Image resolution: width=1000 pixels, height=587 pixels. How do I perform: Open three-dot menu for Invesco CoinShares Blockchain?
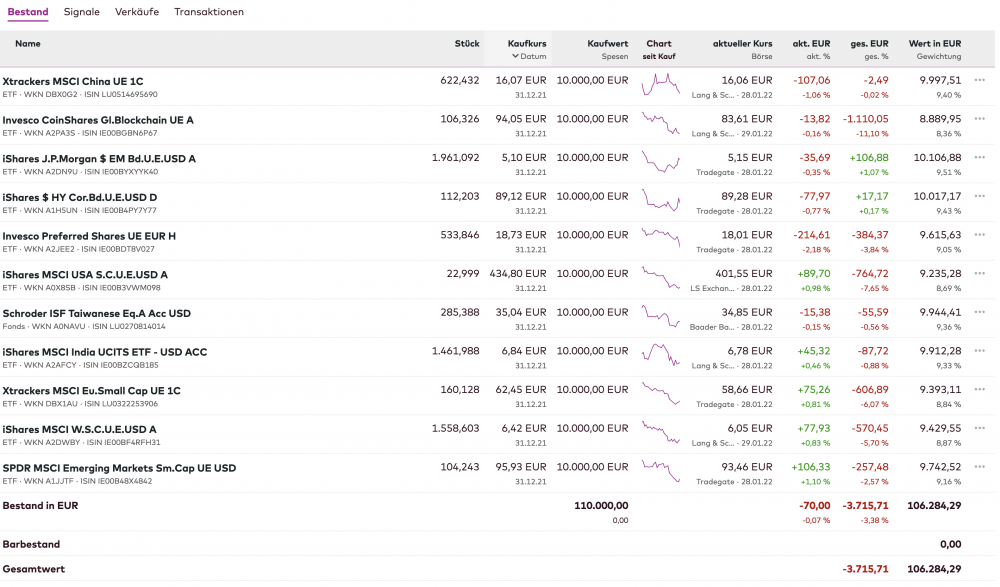tap(979, 120)
